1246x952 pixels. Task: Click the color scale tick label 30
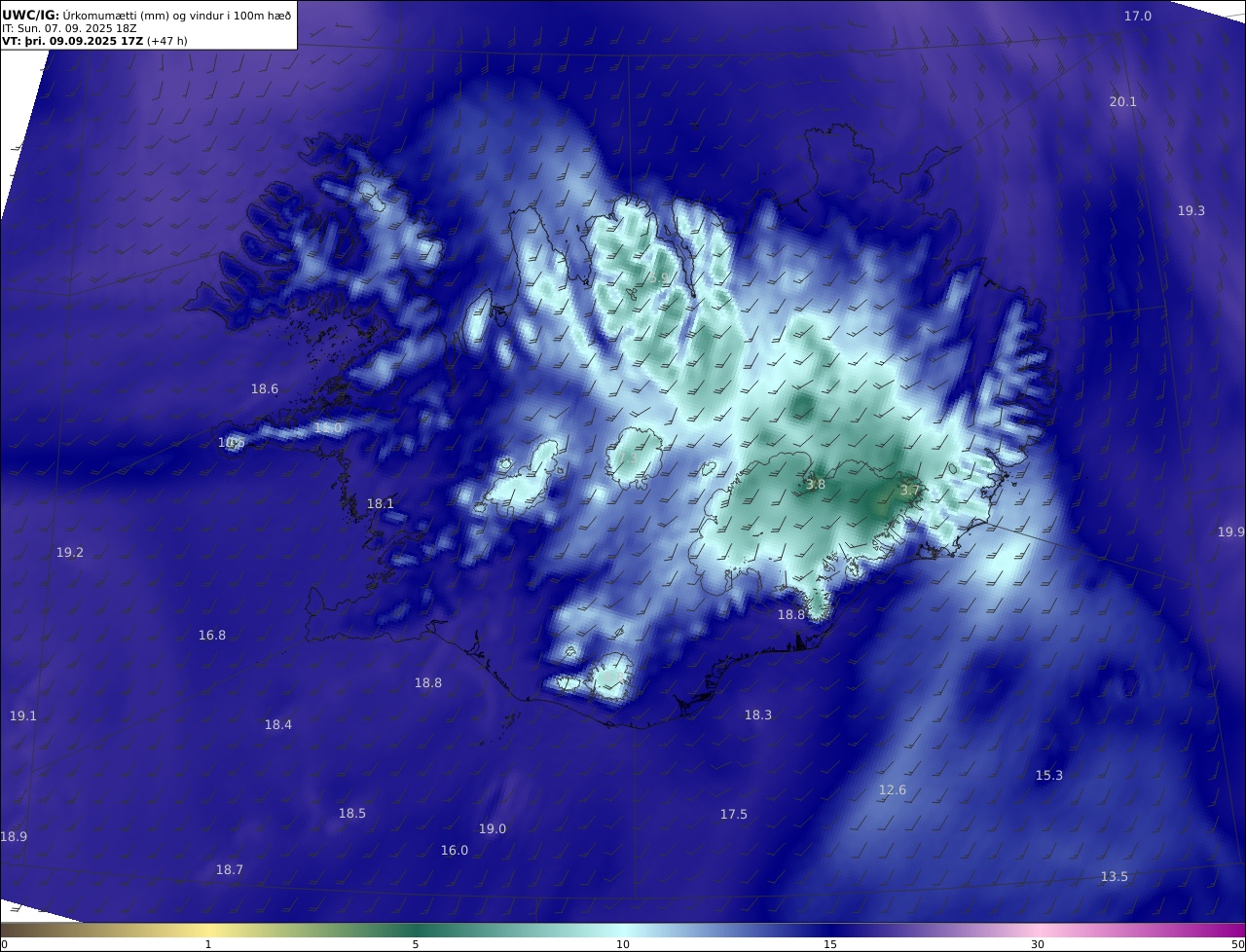click(1038, 944)
